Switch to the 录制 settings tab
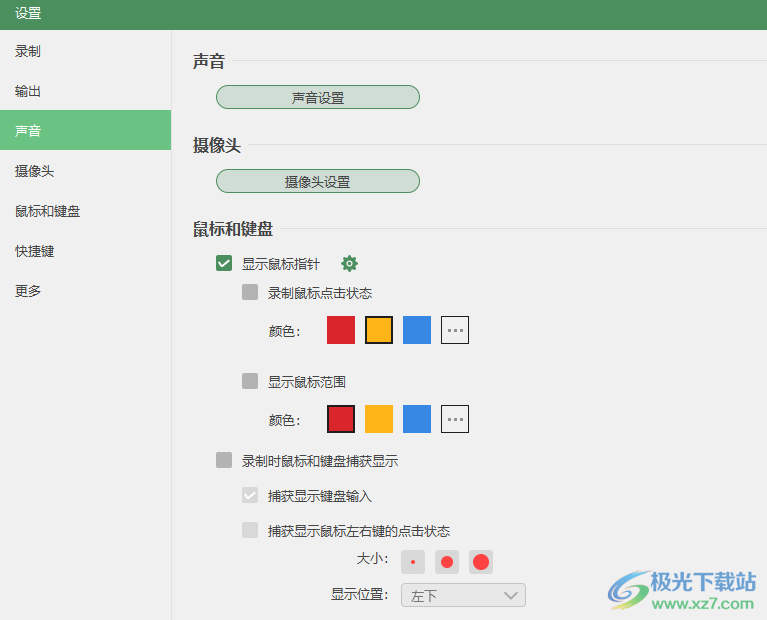767x620 pixels. click(86, 51)
